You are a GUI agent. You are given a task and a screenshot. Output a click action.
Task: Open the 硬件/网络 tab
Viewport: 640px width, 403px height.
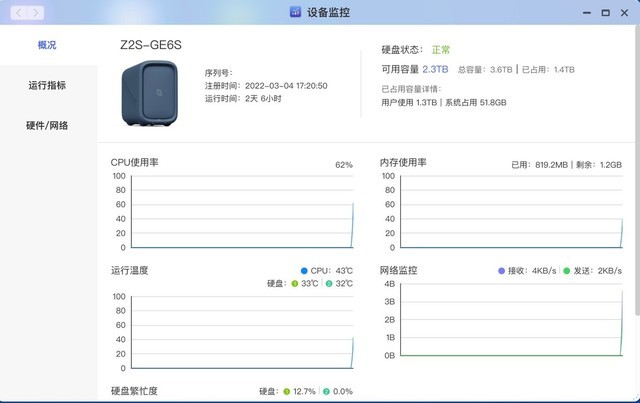[47, 125]
